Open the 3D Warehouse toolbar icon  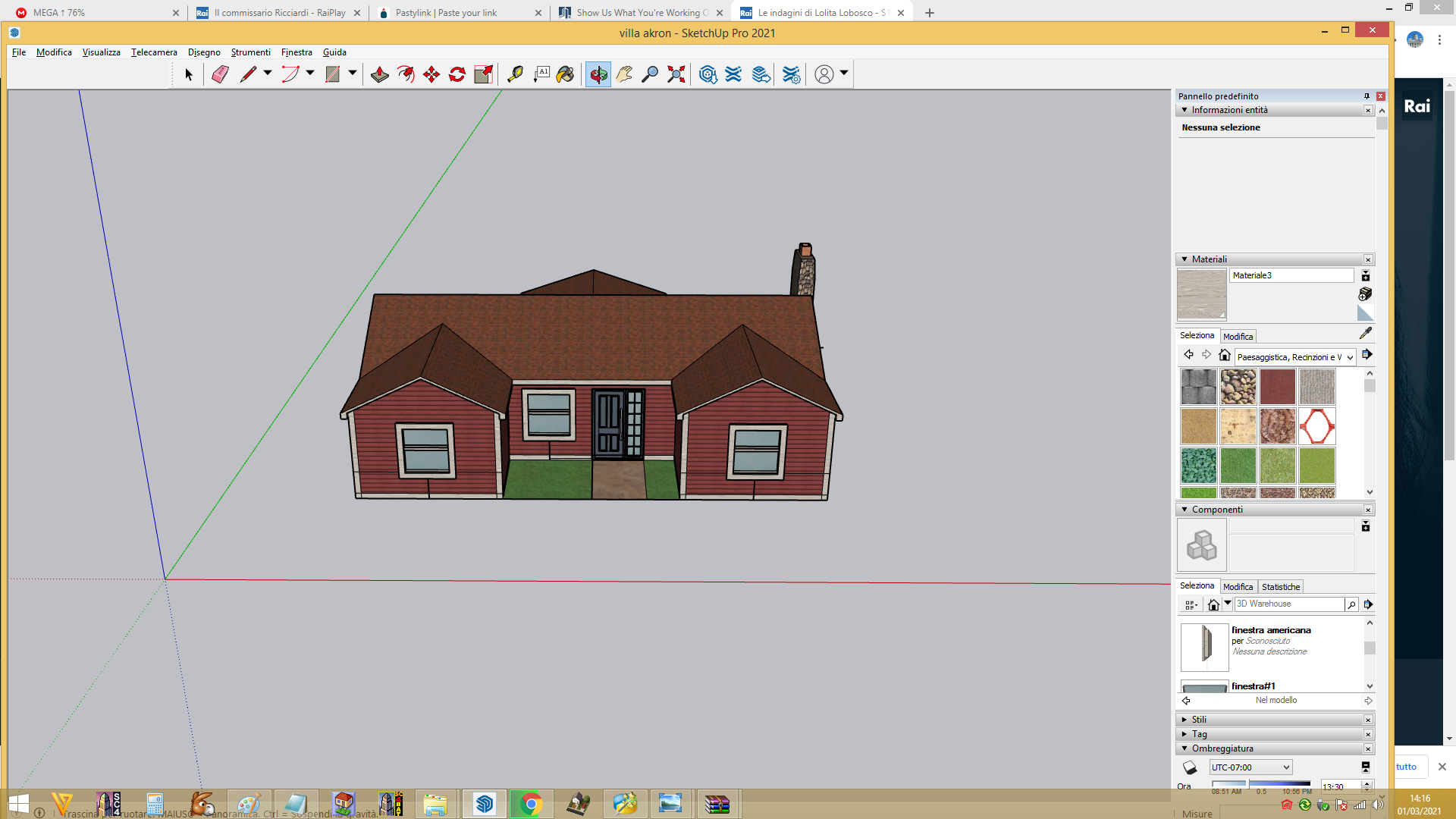(708, 74)
